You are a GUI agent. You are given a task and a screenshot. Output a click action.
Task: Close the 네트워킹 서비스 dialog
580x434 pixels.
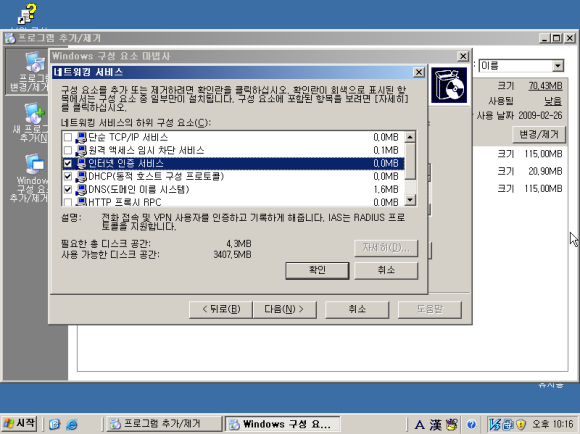418,72
